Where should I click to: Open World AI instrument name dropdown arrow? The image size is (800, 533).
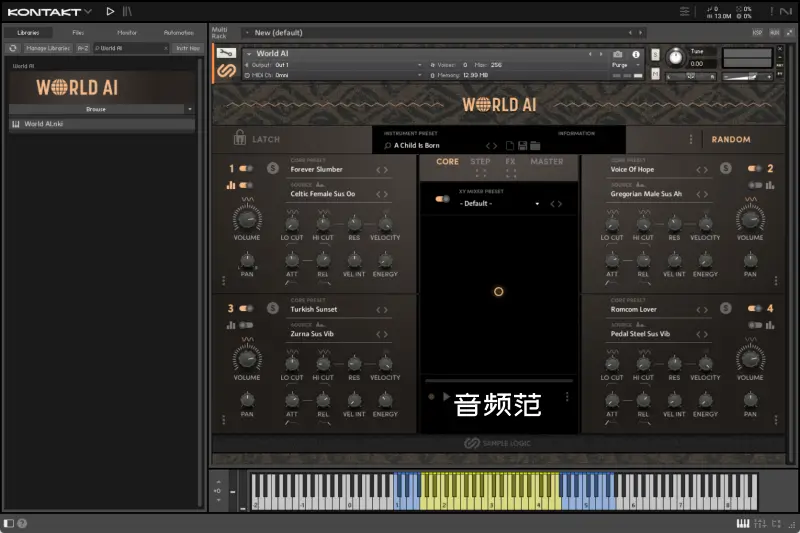[x=249, y=54]
